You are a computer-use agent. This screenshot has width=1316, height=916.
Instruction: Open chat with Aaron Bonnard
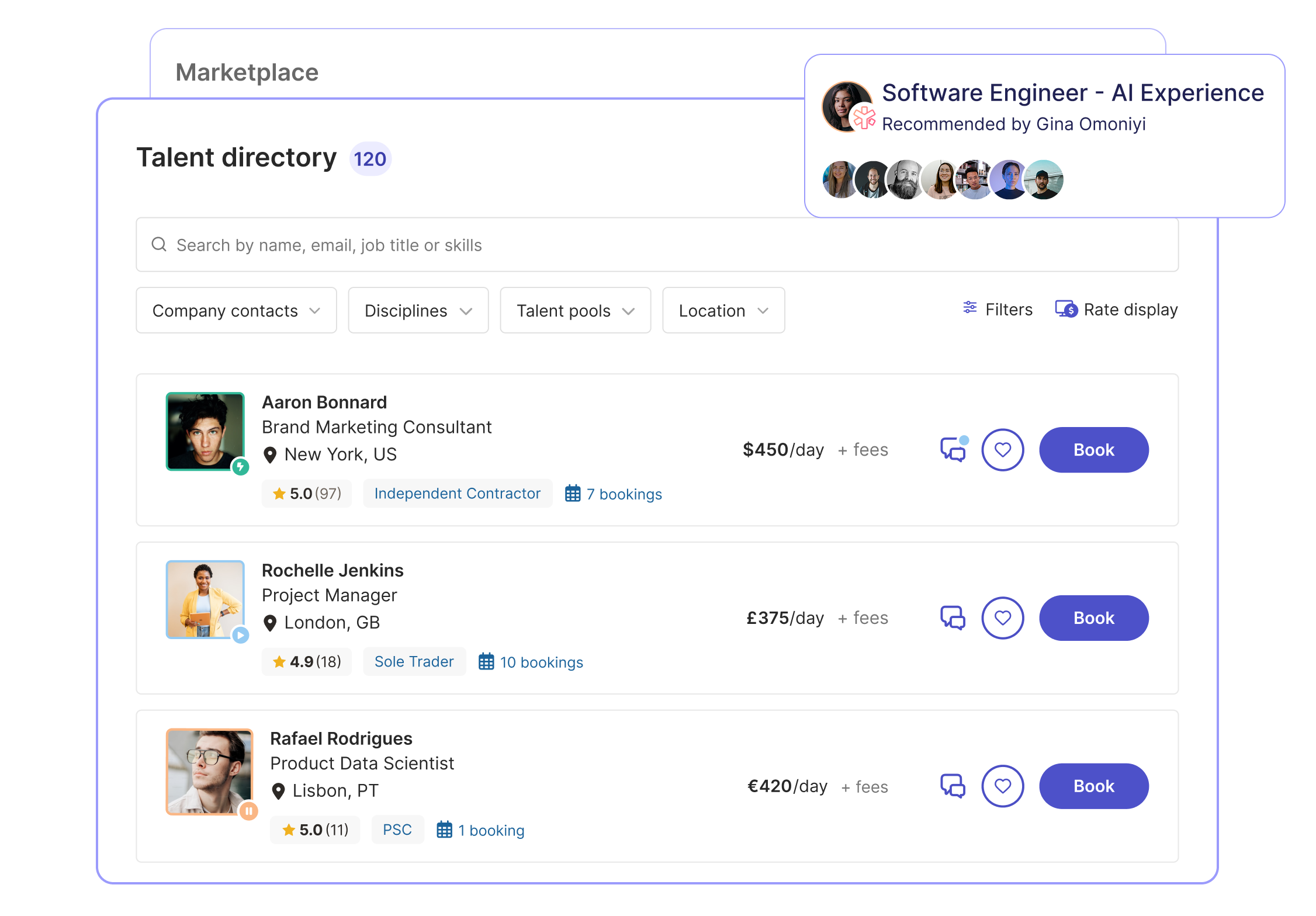coord(953,450)
